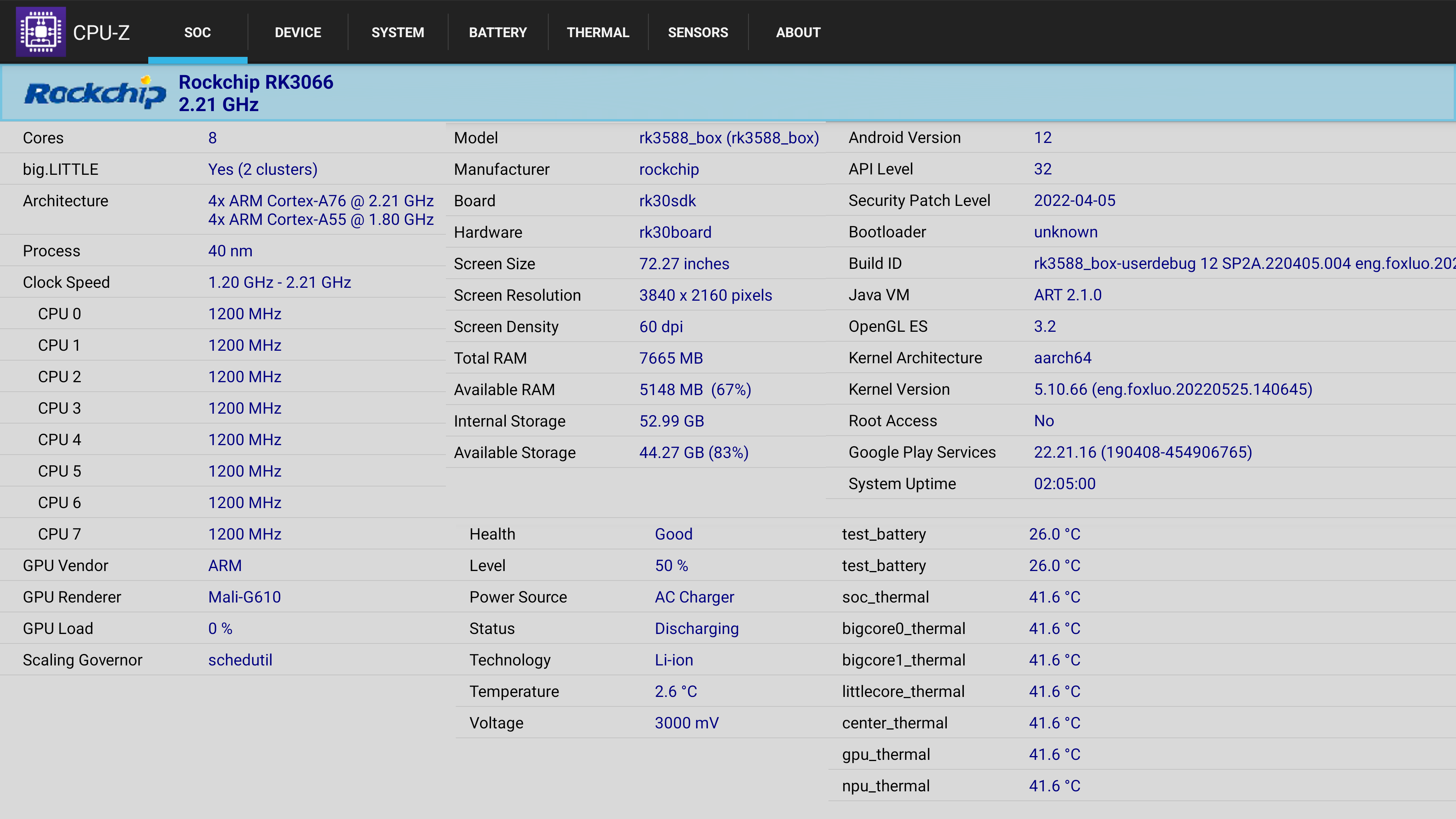The image size is (1456, 819).
Task: Click Power Source value AC Charger
Action: click(695, 598)
